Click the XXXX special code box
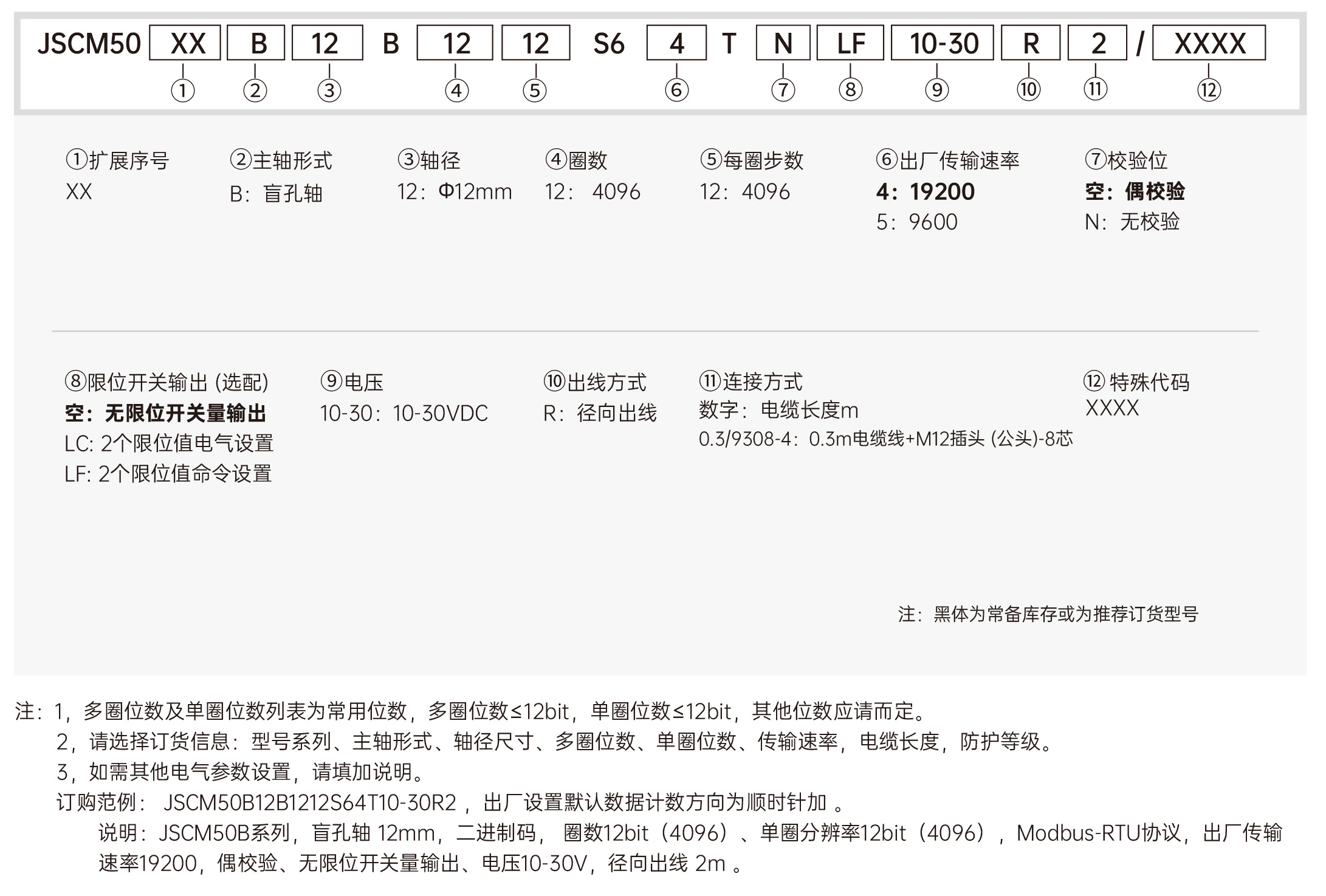 (x=1209, y=43)
